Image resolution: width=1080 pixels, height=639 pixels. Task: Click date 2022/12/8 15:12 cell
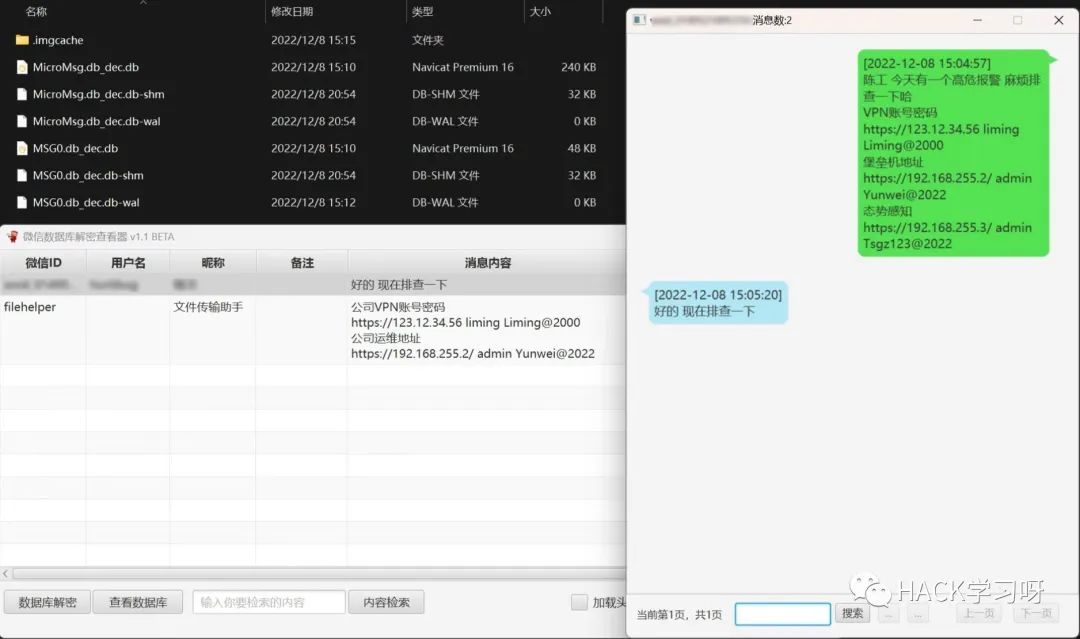pos(313,202)
